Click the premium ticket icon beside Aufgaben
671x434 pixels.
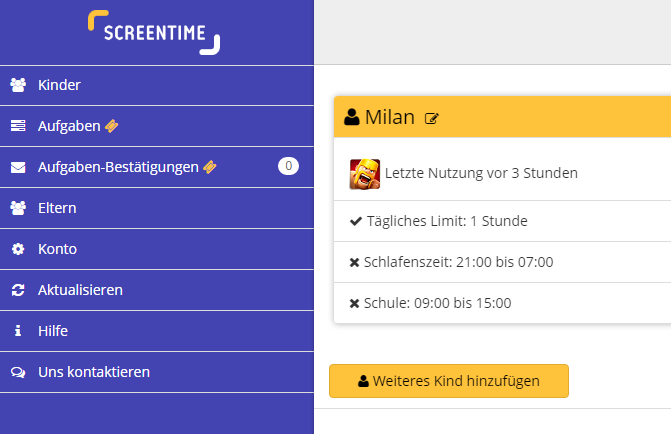point(112,126)
